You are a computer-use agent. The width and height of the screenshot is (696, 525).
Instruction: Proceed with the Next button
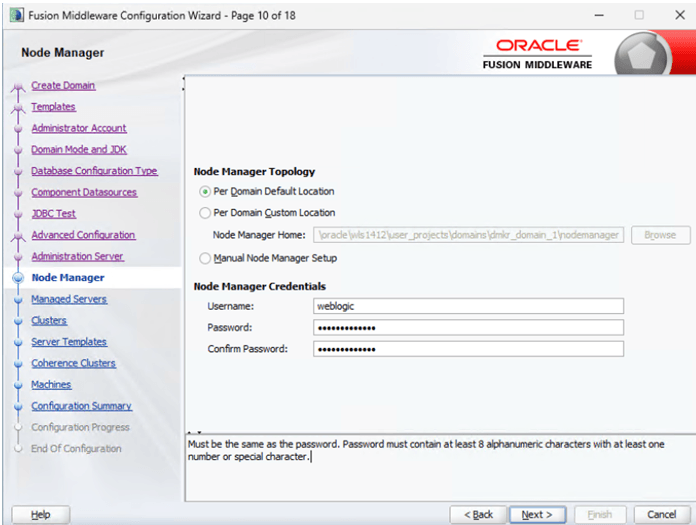click(x=537, y=514)
